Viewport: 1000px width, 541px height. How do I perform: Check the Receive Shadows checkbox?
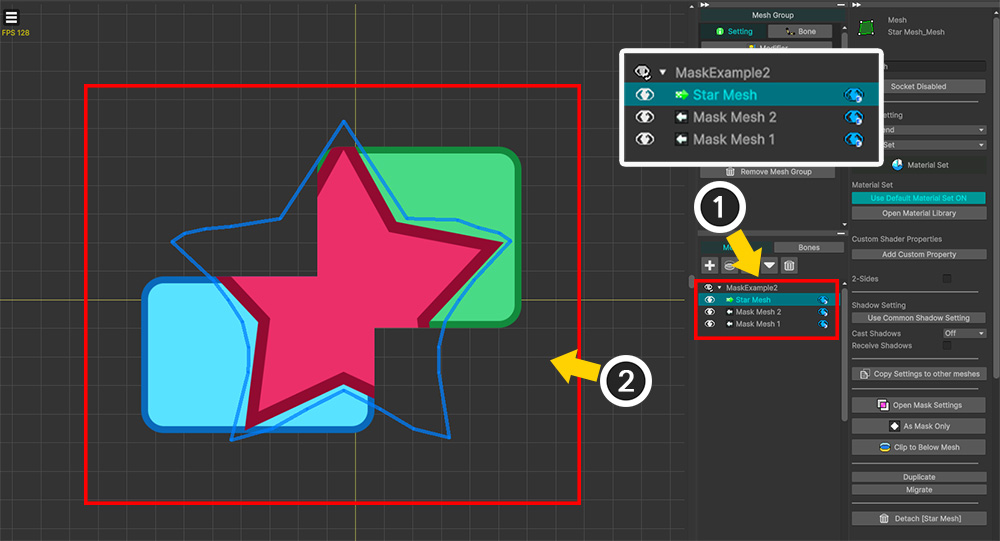[947, 345]
